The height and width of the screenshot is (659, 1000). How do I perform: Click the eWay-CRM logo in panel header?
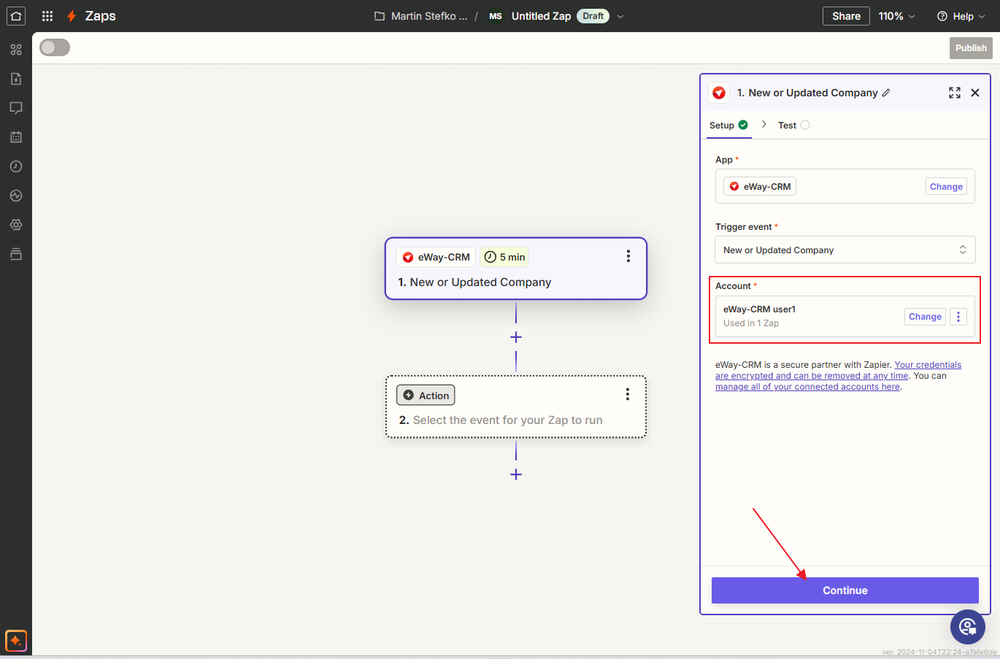point(719,93)
